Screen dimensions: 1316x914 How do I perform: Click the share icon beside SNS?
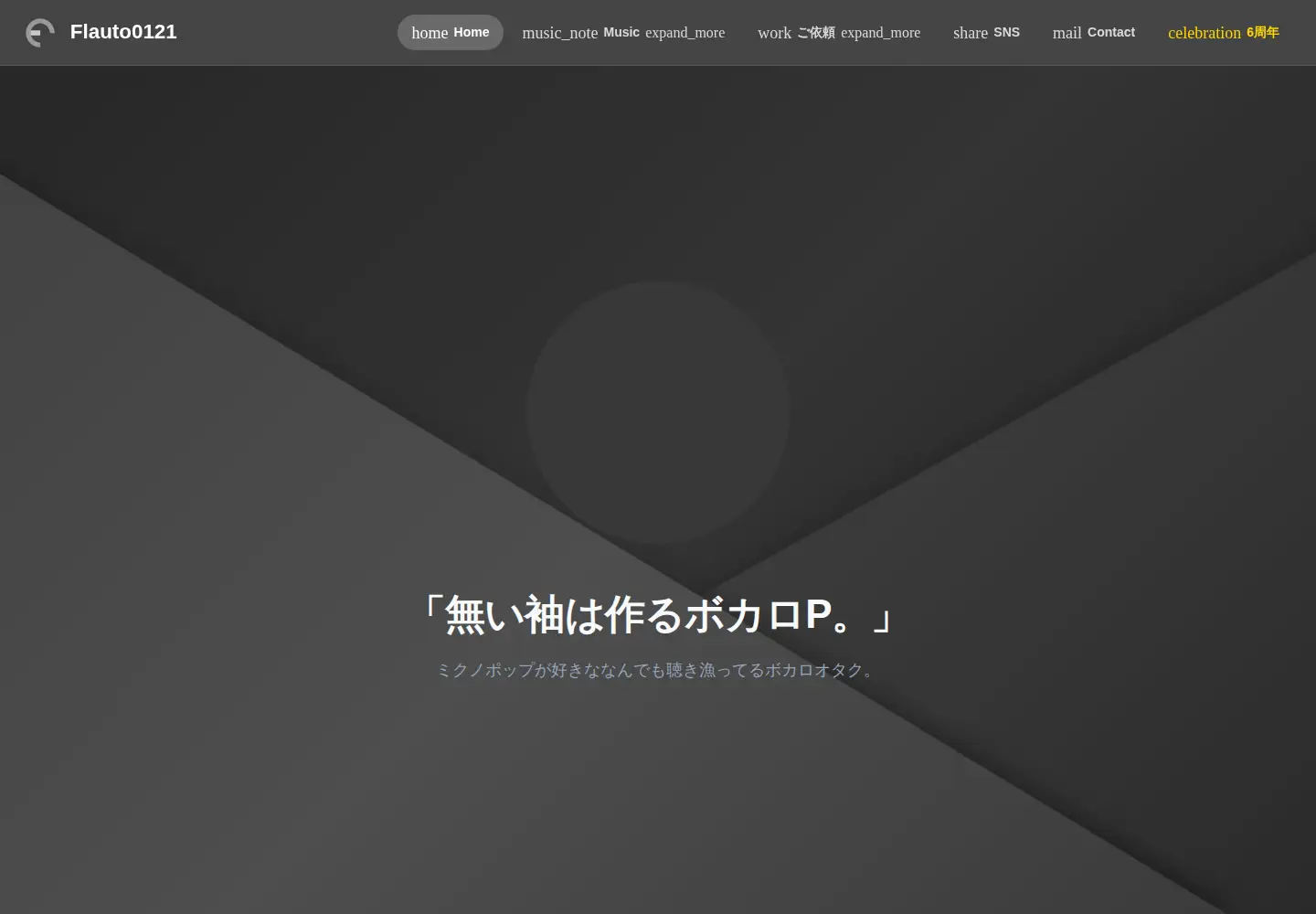(x=971, y=33)
